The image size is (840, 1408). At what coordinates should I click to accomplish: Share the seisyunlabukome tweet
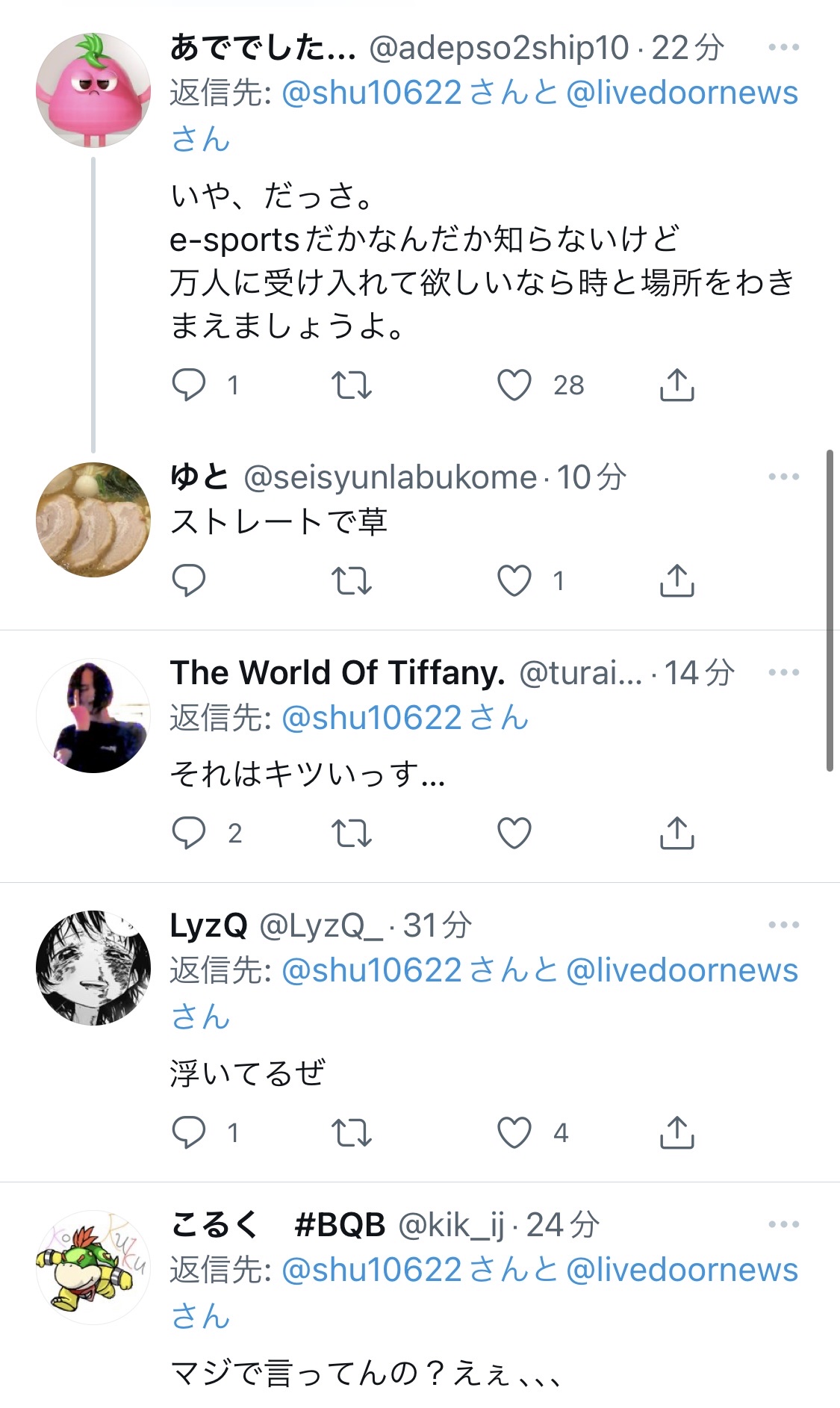pos(676,581)
